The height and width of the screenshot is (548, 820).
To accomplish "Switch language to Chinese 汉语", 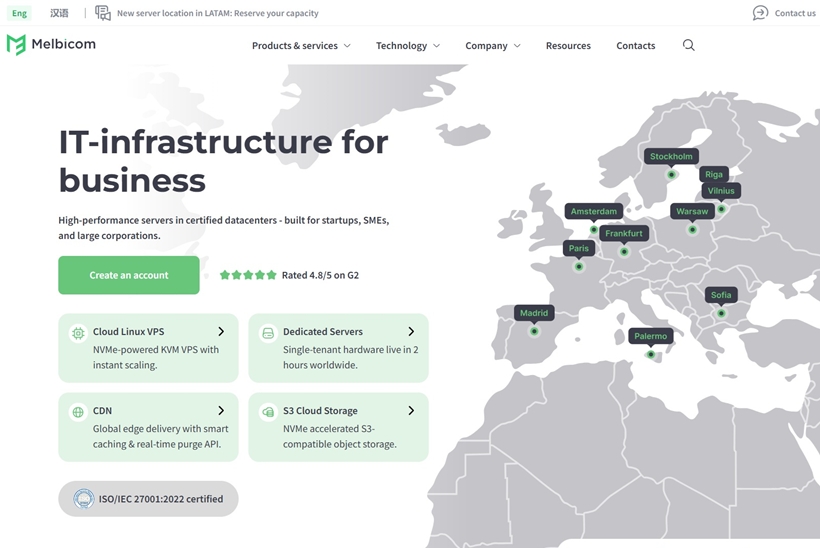I will click(x=59, y=13).
